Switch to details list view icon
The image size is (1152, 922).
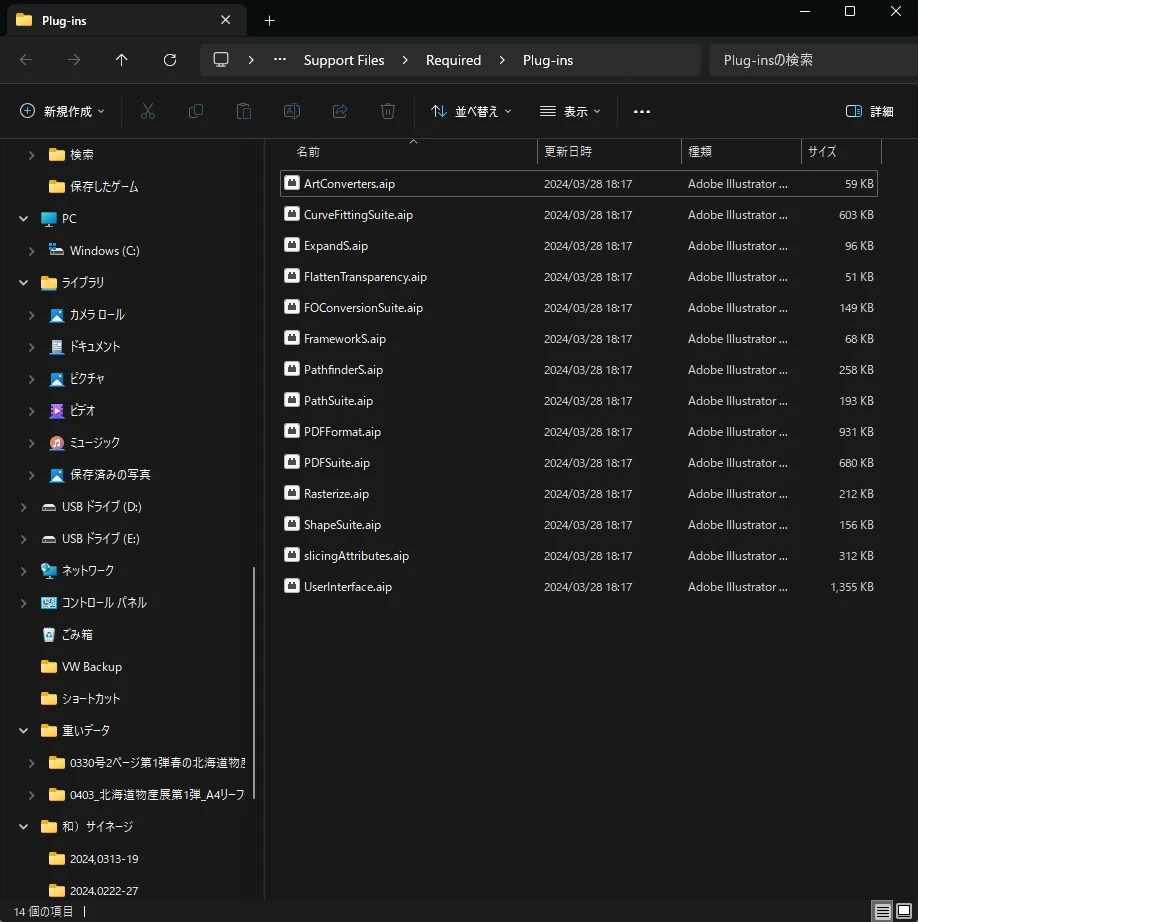882,911
